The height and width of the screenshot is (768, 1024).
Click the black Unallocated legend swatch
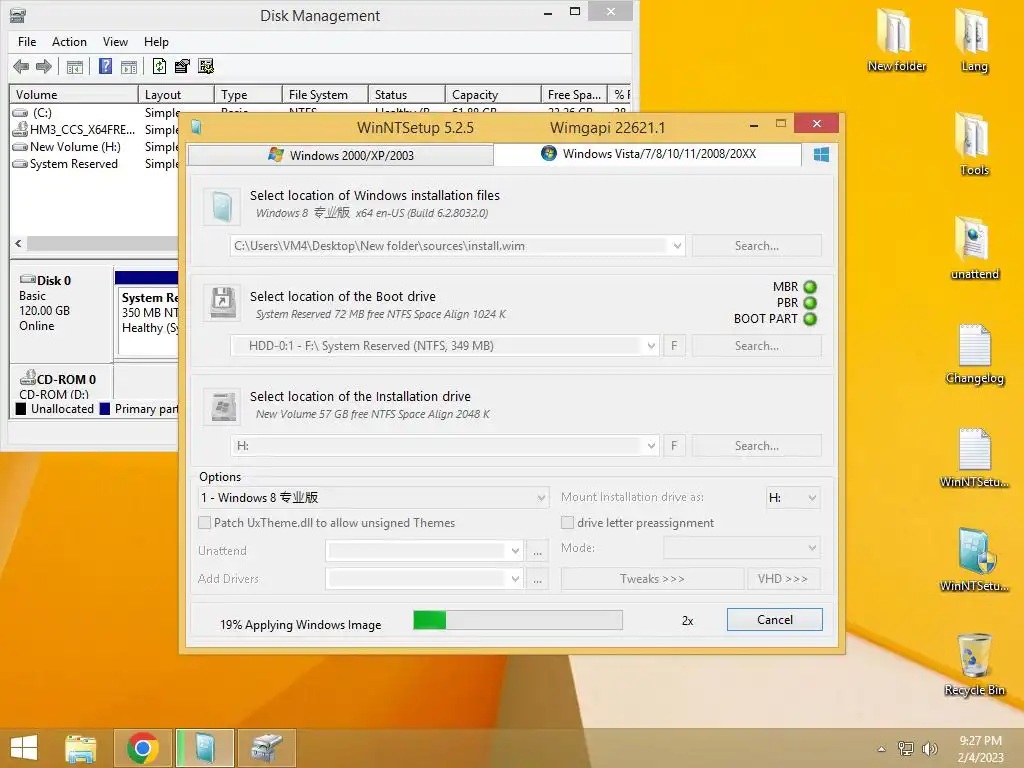pyautogui.click(x=21, y=409)
